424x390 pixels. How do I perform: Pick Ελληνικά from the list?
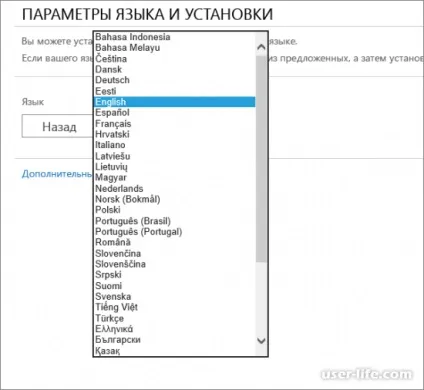[175, 329]
